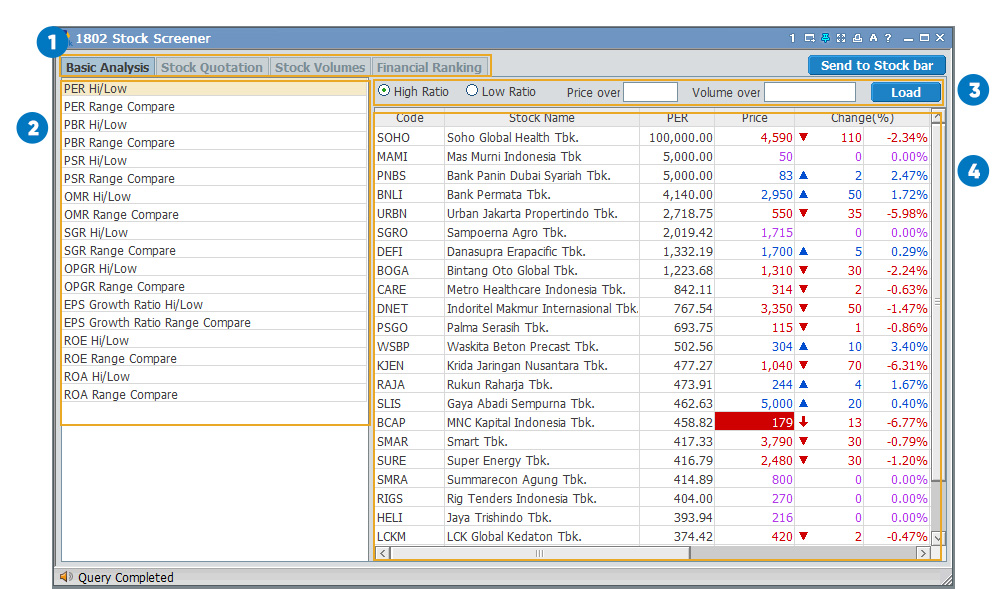Open the Financial Ranking tab
Viewport: 1007px width, 589px height.
pos(428,67)
